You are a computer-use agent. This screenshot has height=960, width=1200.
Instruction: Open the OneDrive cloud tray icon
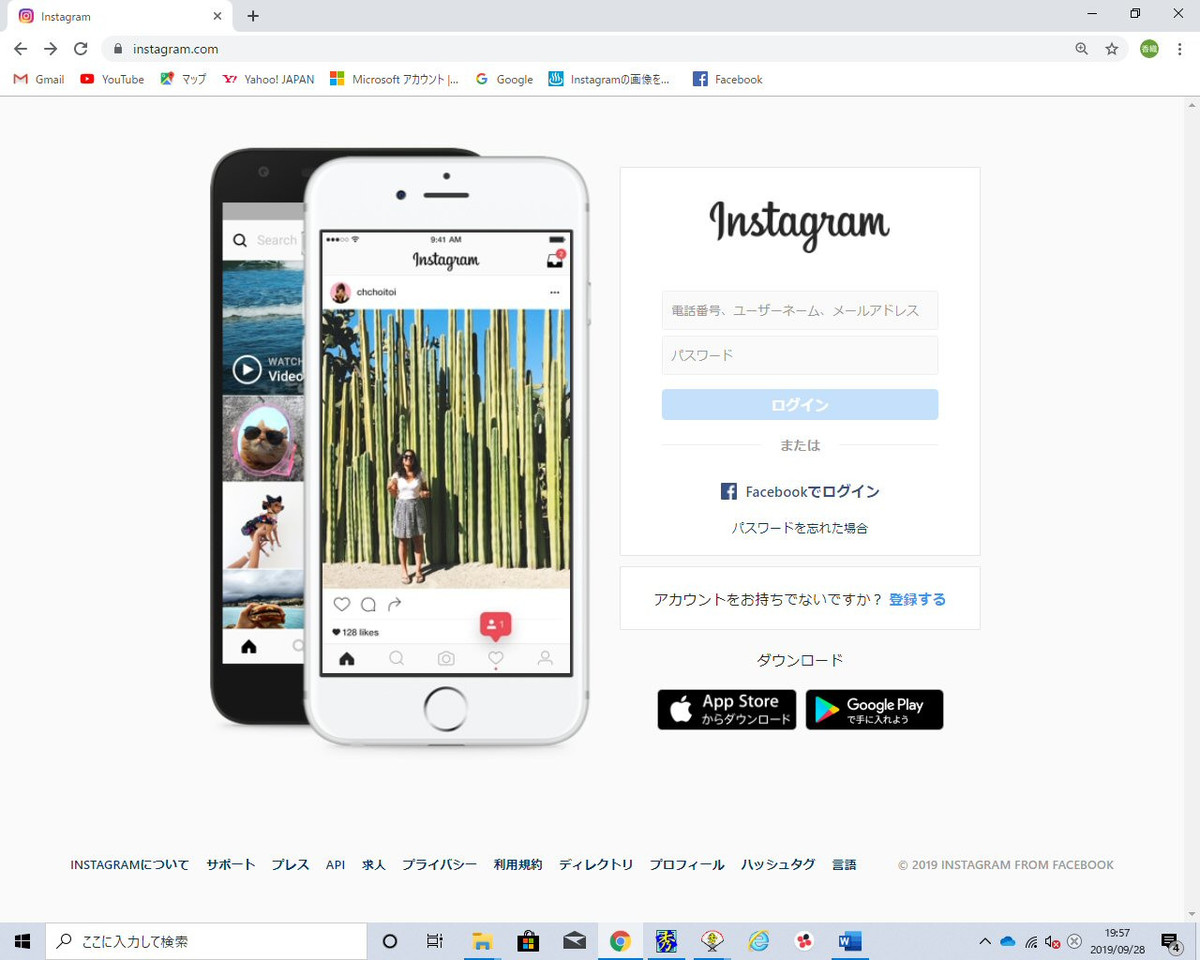point(1008,941)
